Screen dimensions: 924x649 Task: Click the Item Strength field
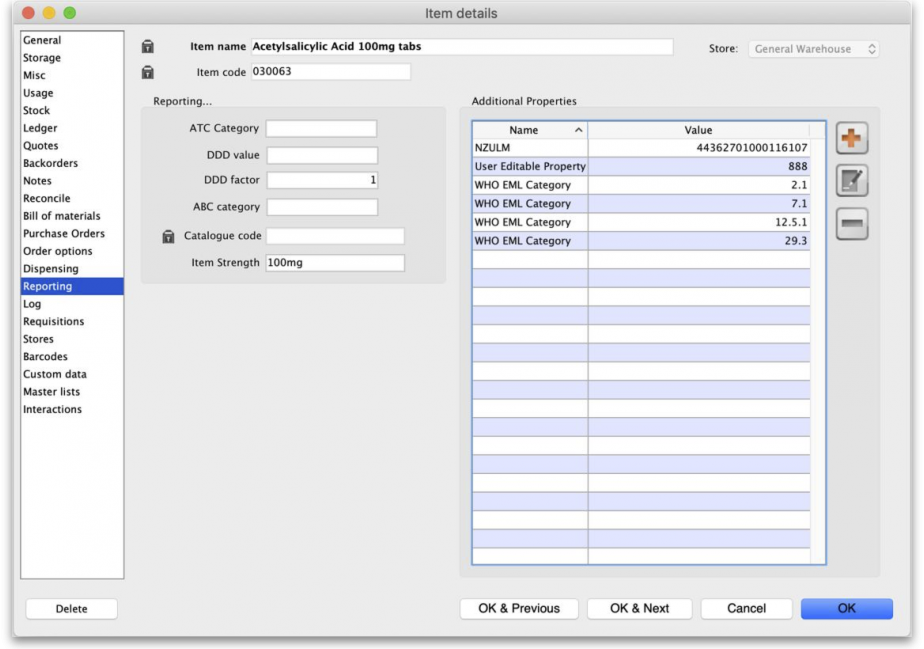coord(335,263)
